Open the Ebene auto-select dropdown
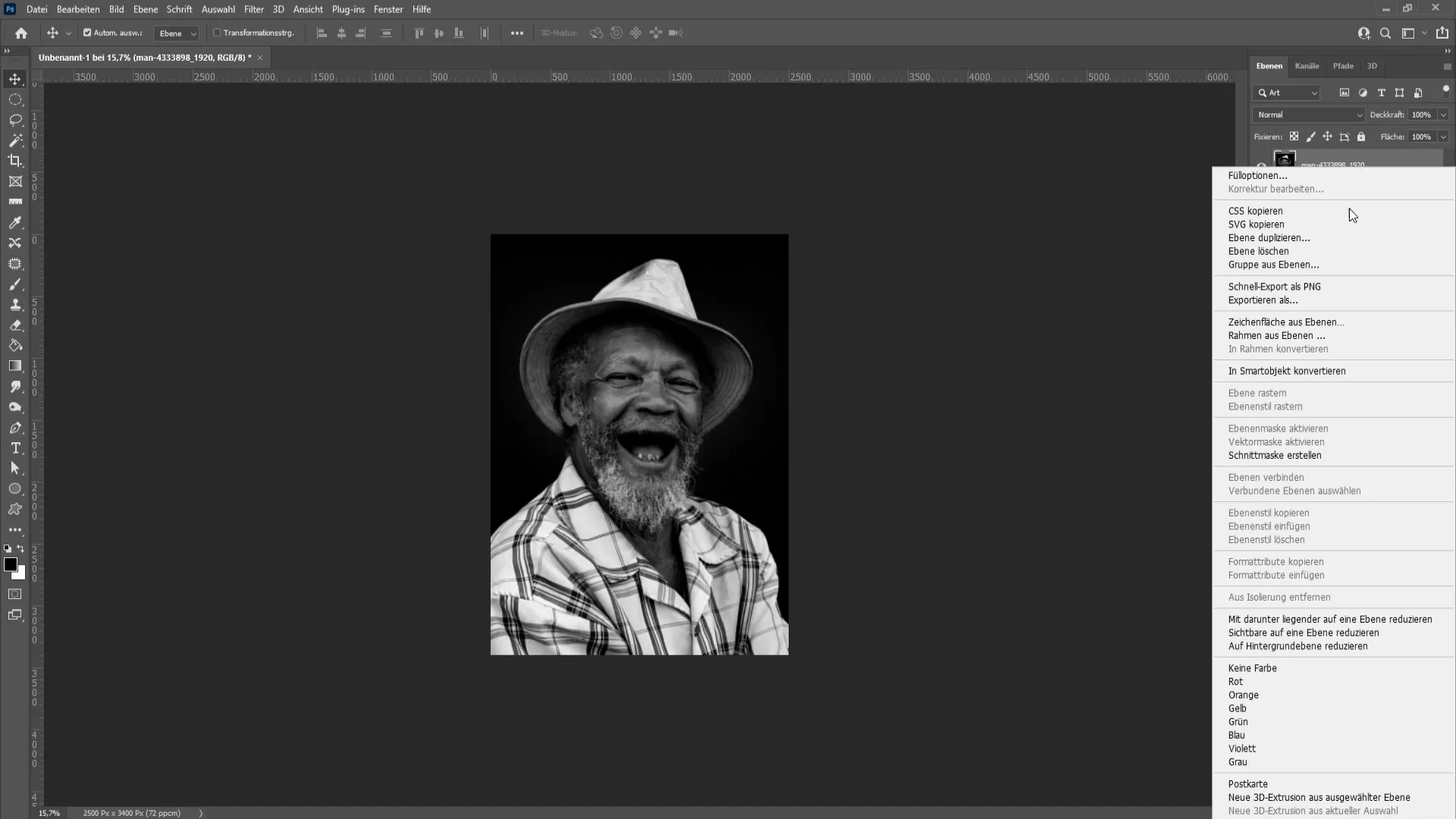The image size is (1456, 819). click(x=176, y=33)
